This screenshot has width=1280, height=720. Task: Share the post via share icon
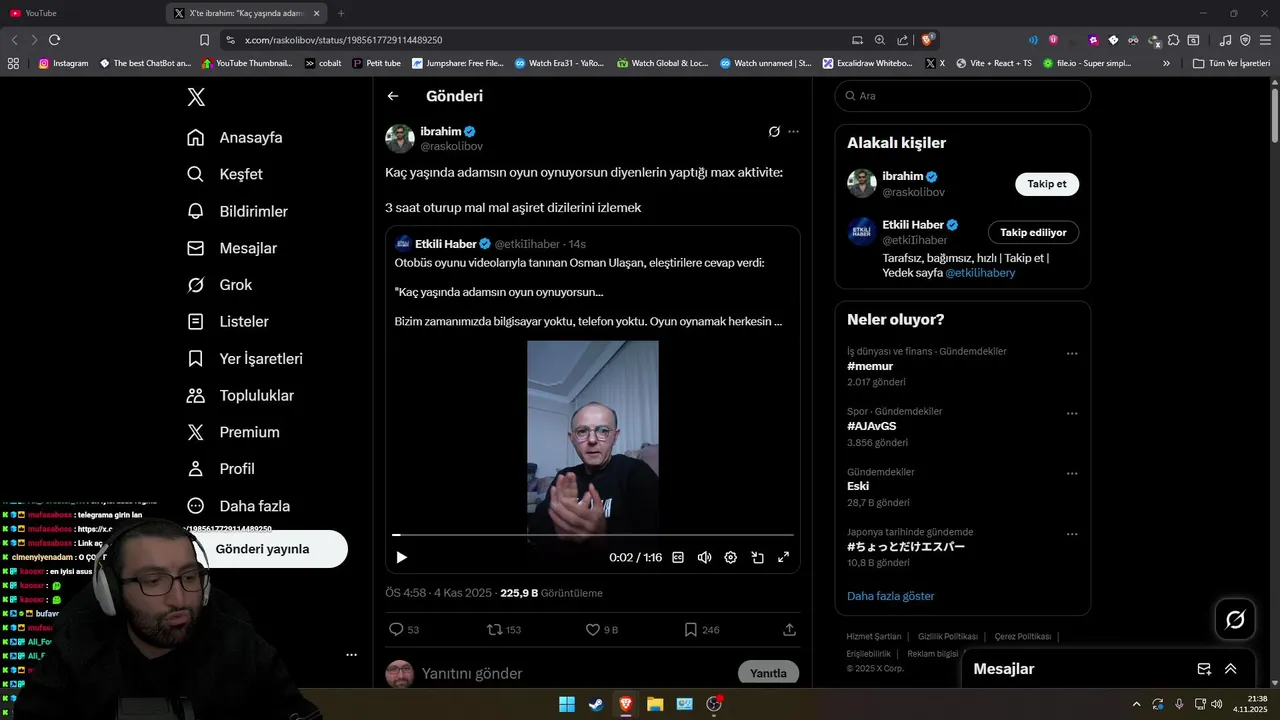click(x=789, y=630)
